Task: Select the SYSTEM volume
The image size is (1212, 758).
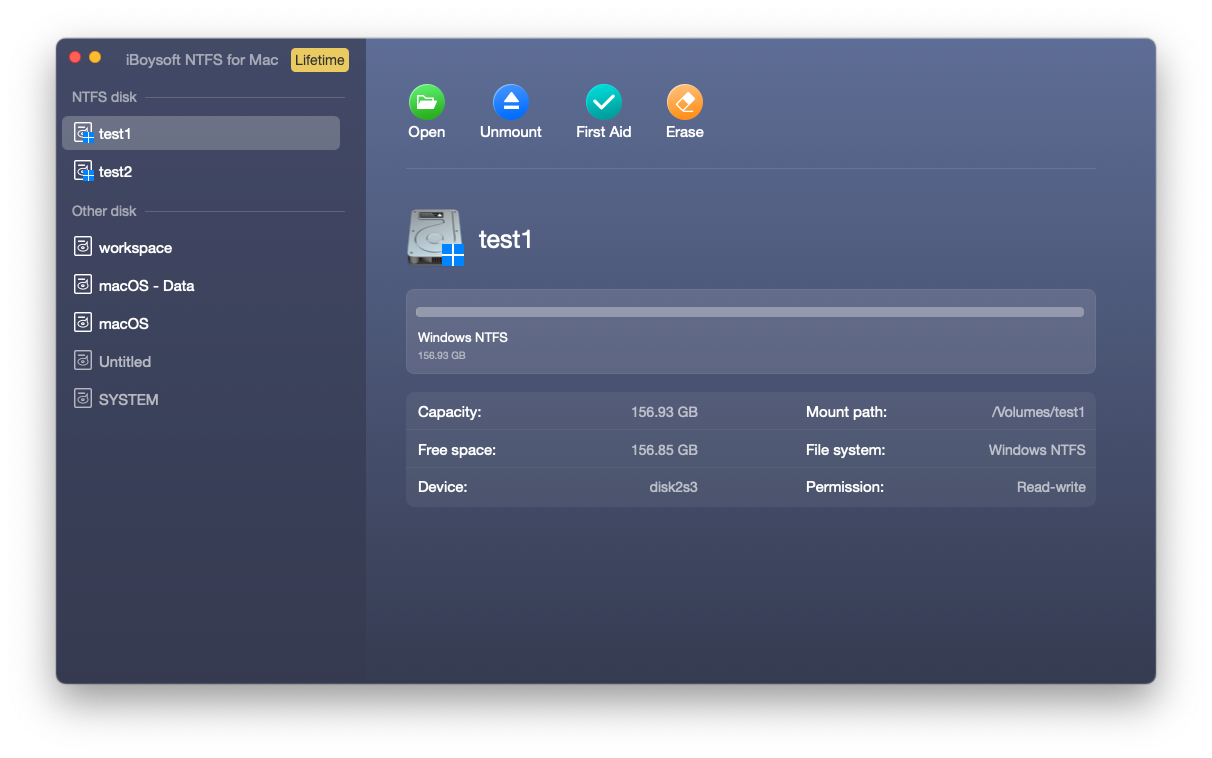Action: point(201,399)
